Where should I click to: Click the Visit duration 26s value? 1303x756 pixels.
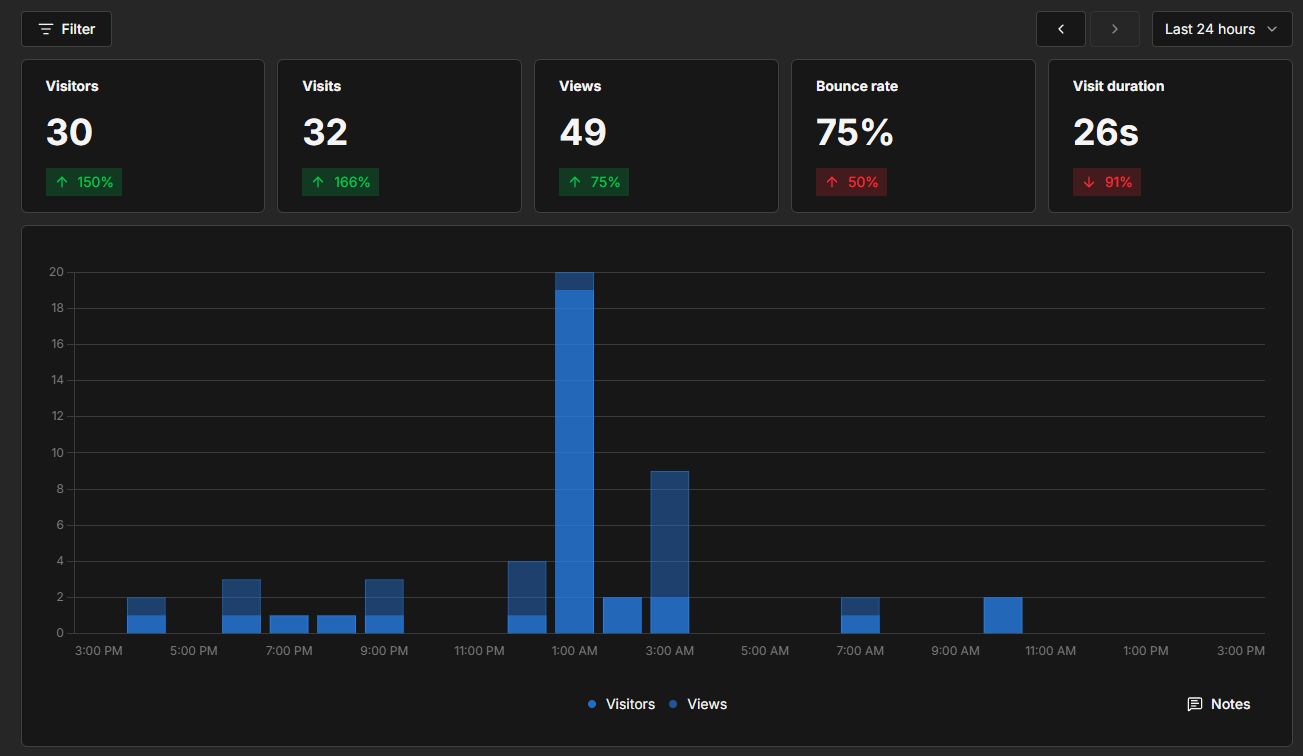[1106, 133]
